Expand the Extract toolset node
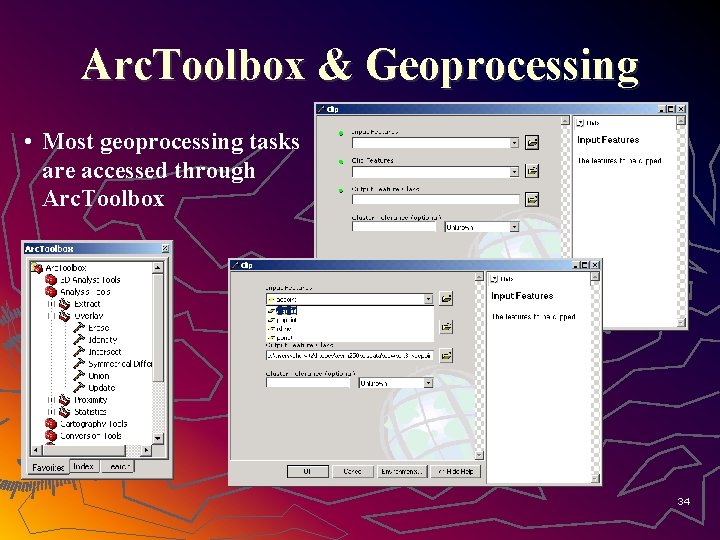The image size is (720, 540). click(51, 304)
